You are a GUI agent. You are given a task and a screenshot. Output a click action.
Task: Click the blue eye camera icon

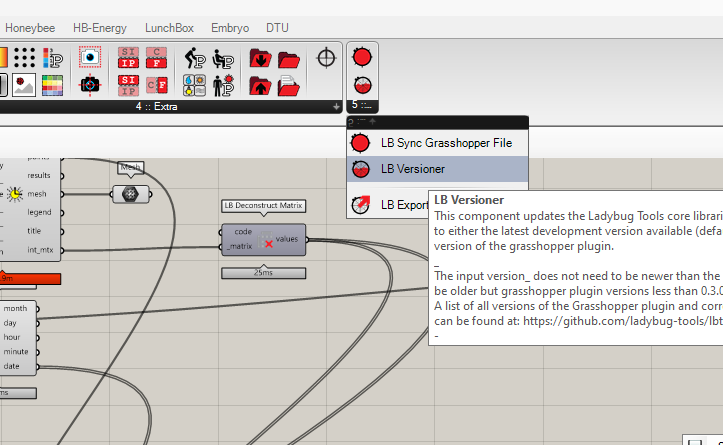(90, 58)
